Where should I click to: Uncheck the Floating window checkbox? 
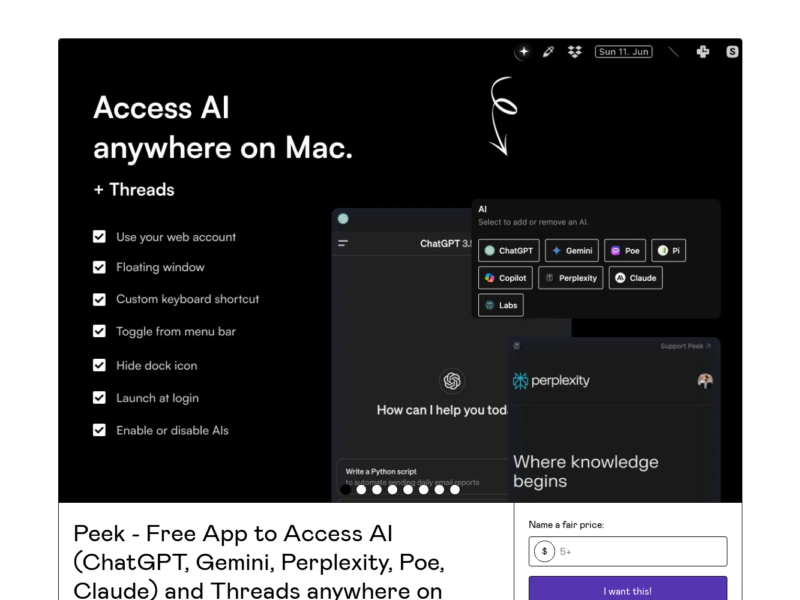pyautogui.click(x=99, y=267)
